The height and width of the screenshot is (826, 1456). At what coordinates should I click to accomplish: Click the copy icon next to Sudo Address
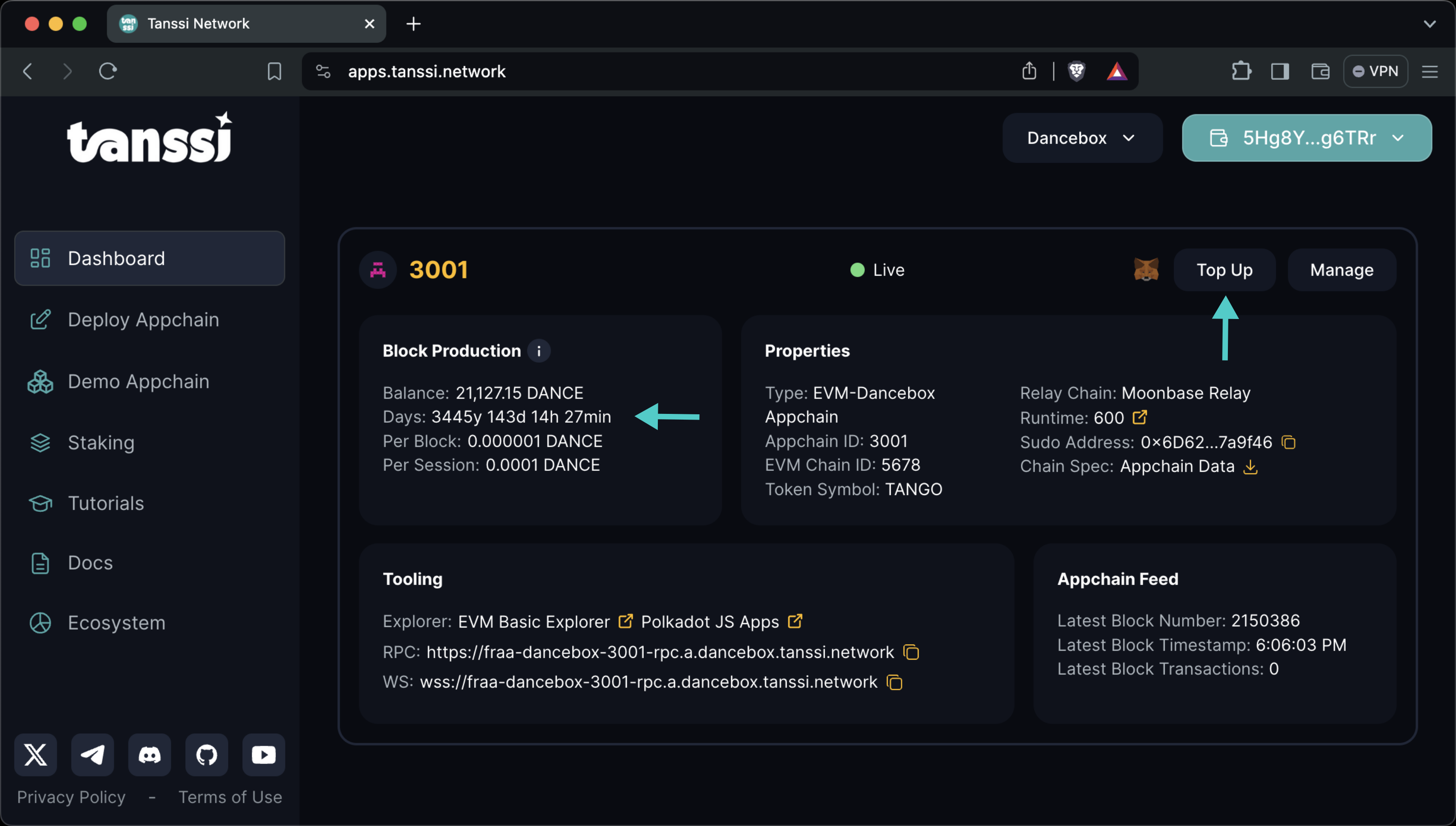click(x=1290, y=441)
